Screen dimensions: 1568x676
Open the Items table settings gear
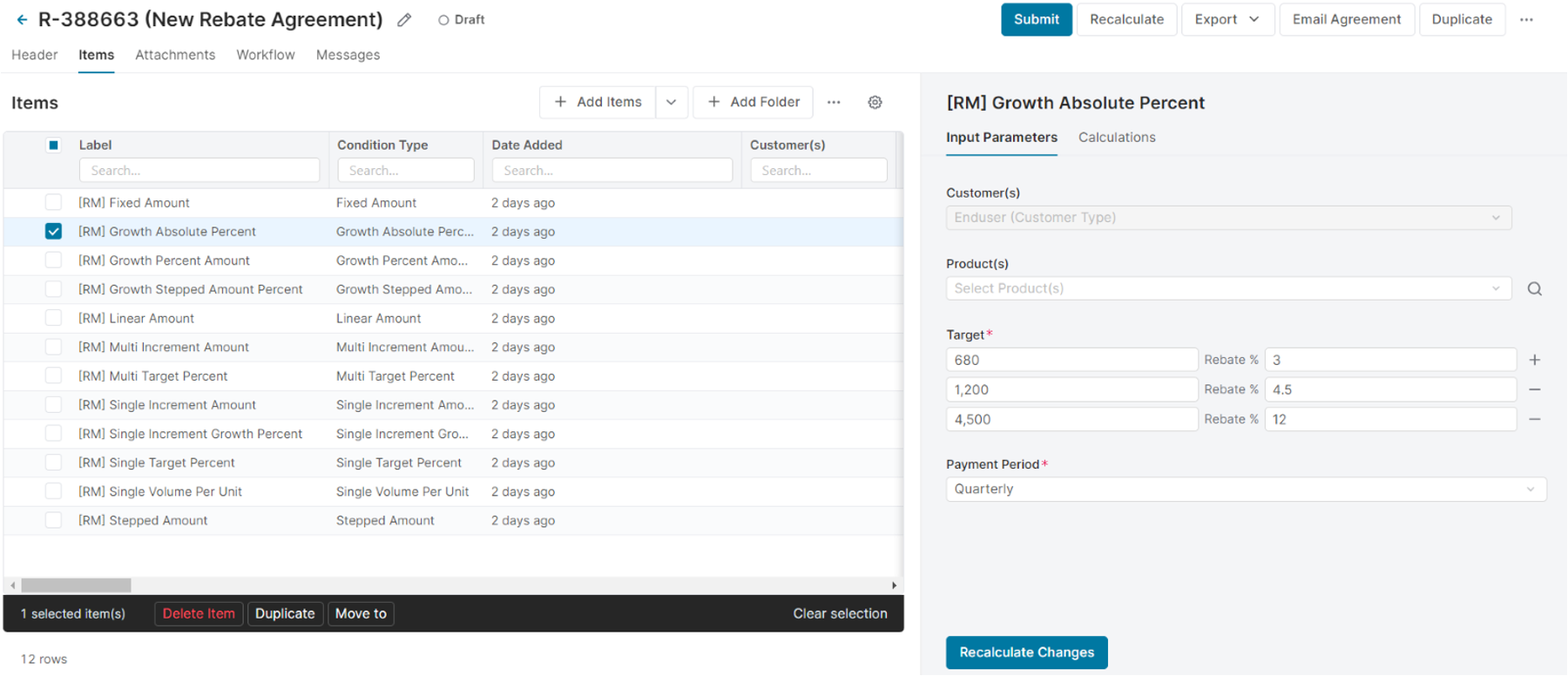pos(875,102)
